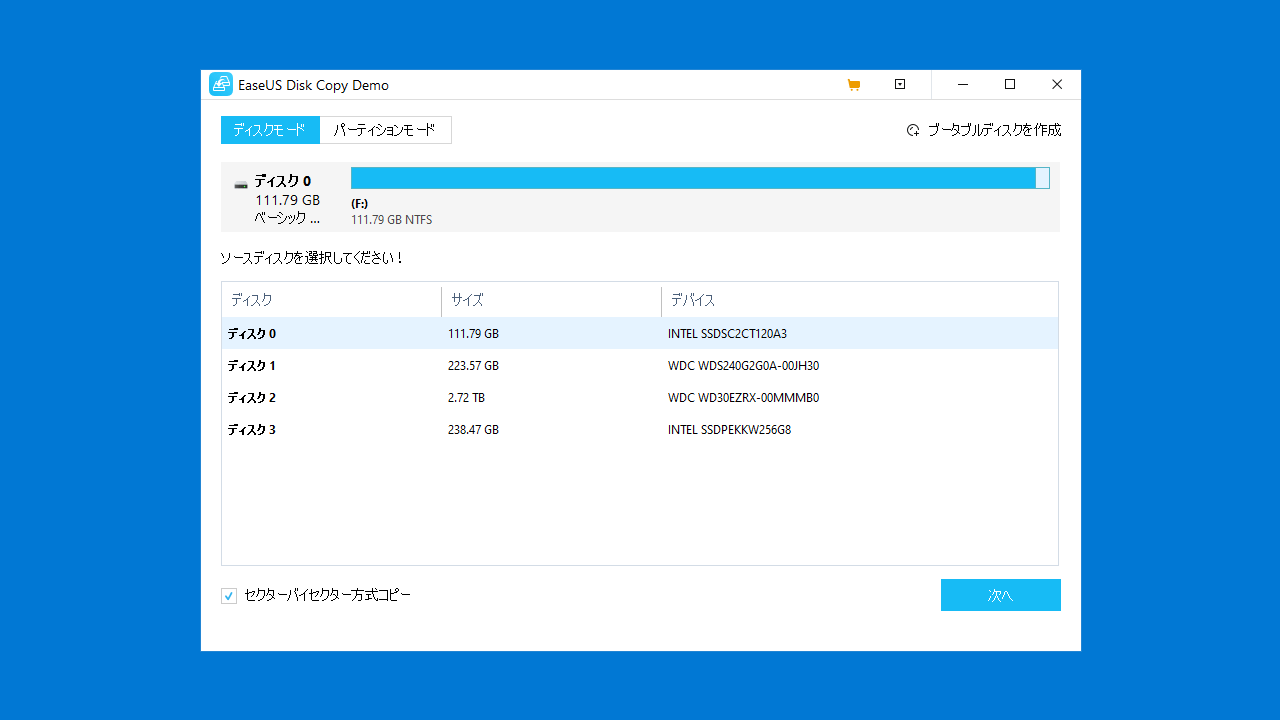The height and width of the screenshot is (720, 1280).
Task: Click the EaseUS Disk Copy app logo
Action: [x=220, y=85]
